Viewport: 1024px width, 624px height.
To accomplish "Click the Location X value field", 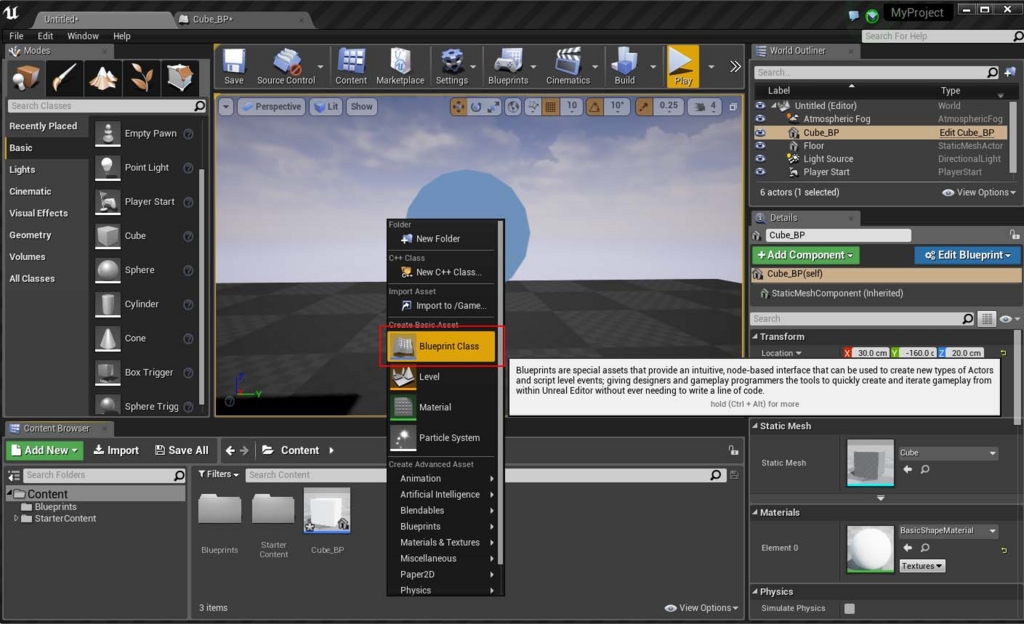I will click(x=872, y=353).
